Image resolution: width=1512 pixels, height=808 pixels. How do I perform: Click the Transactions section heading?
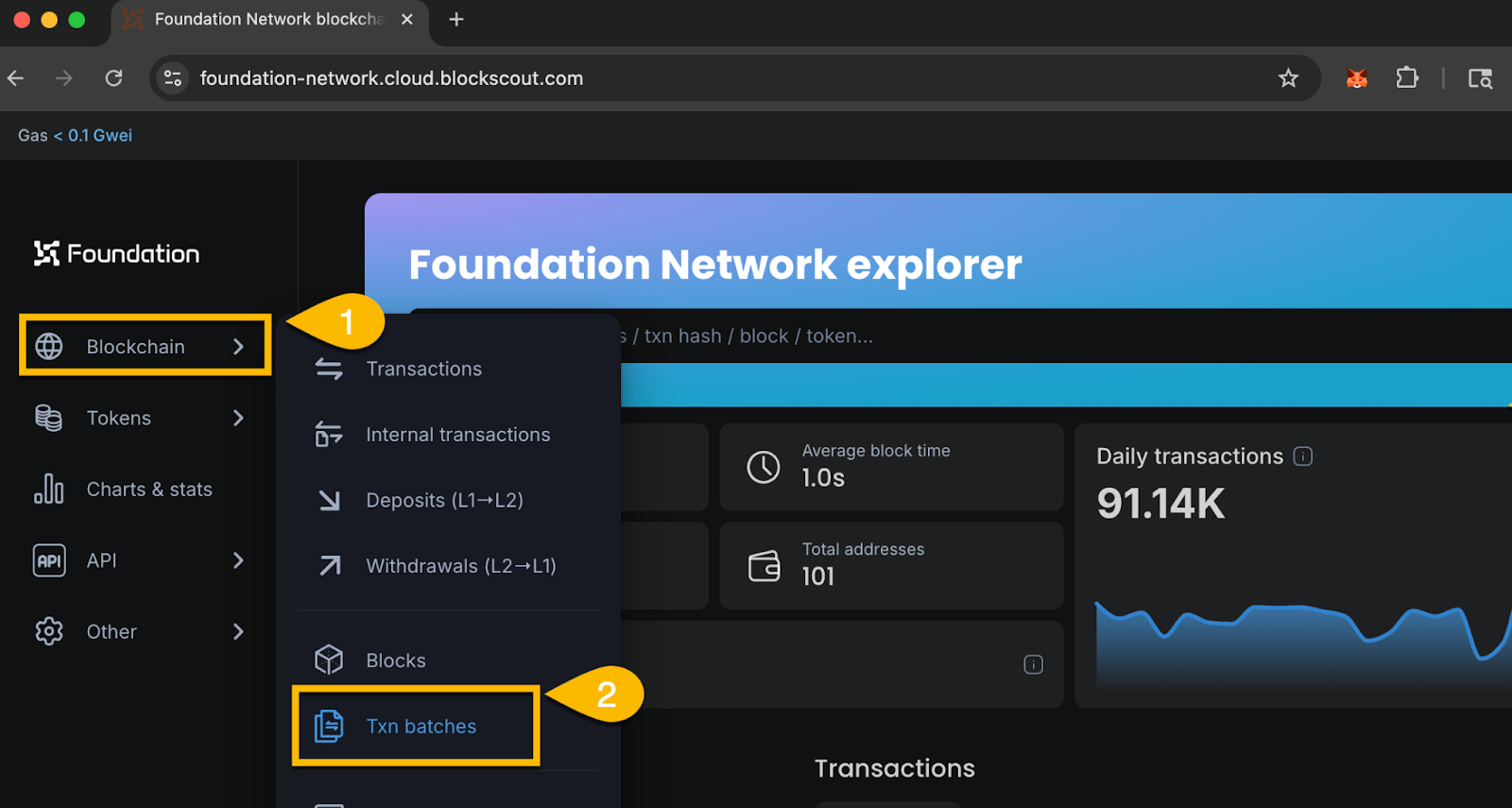pyautogui.click(x=895, y=768)
